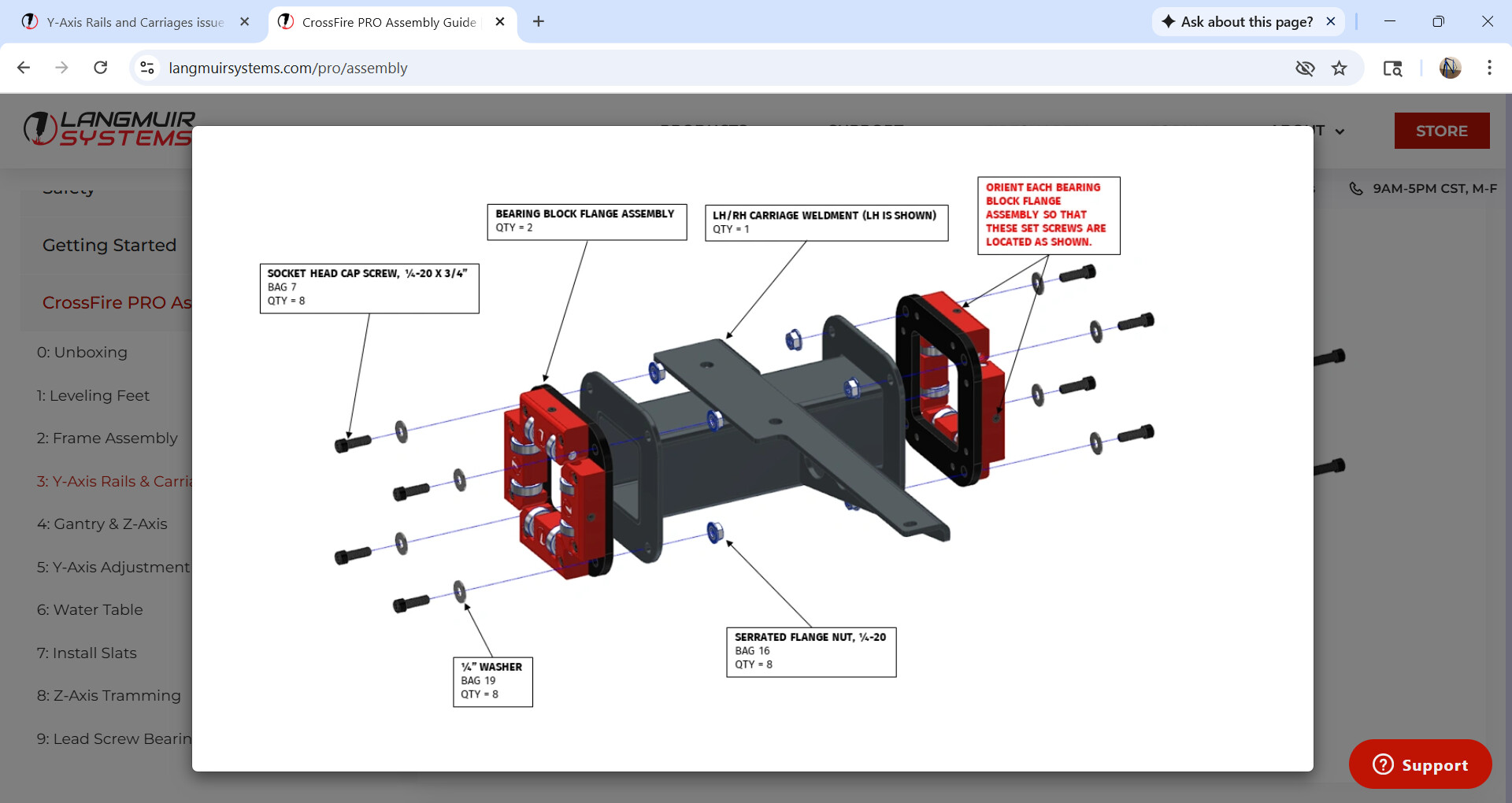
Task: Expand the ABOUT dropdown chevron
Action: (x=1340, y=131)
